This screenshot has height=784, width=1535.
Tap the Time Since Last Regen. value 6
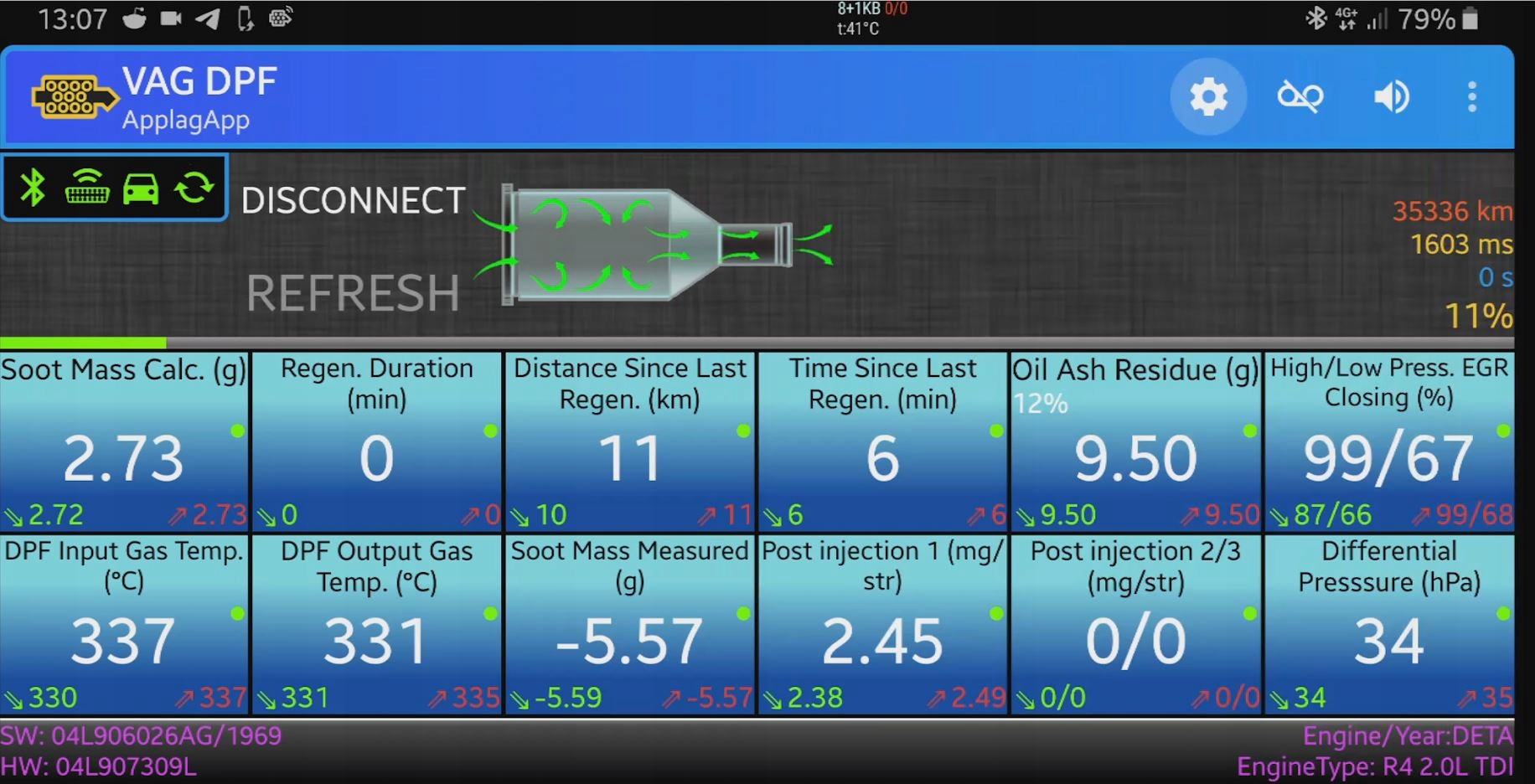coord(882,459)
